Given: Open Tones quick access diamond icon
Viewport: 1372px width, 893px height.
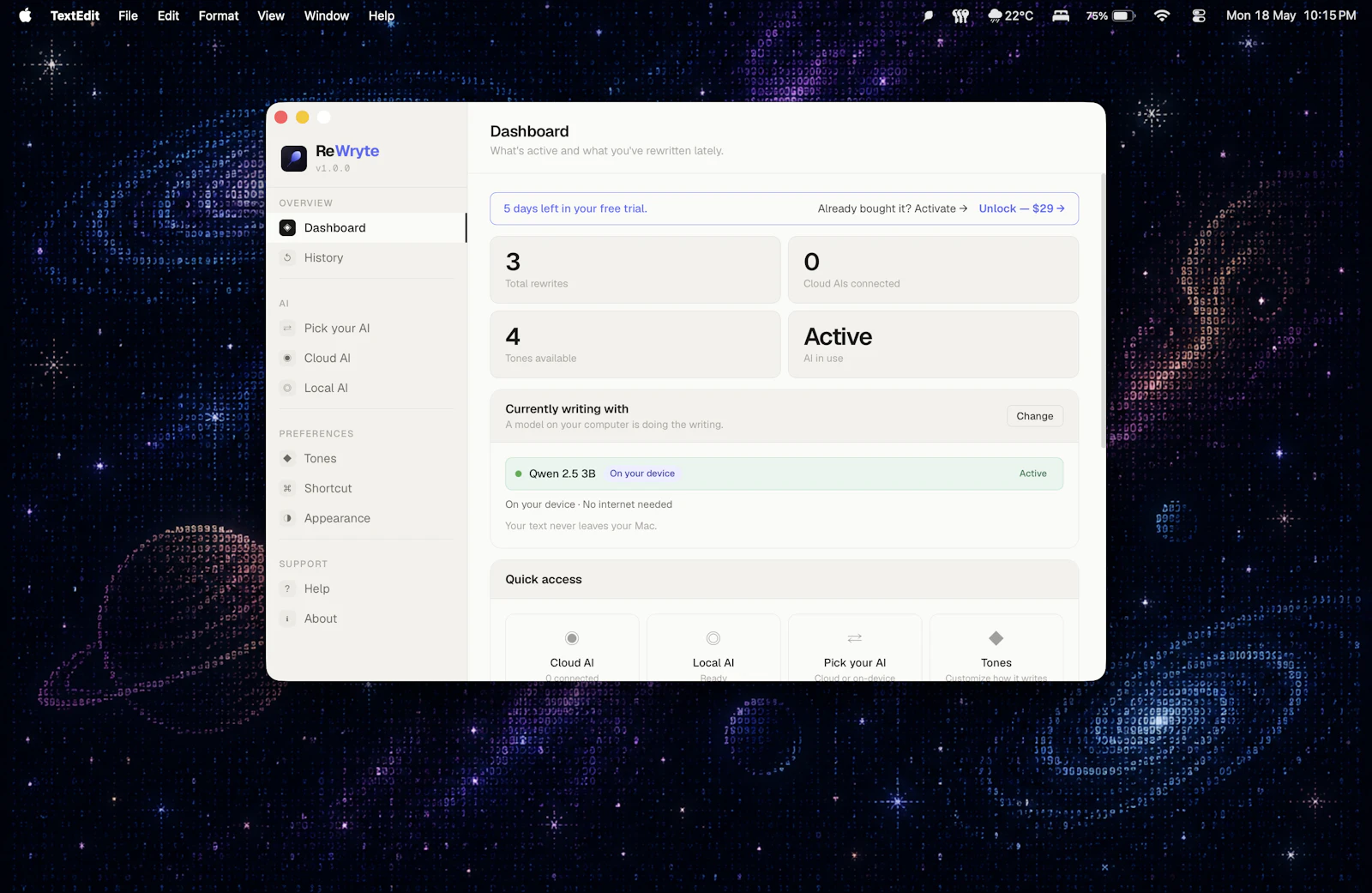Looking at the screenshot, I should pyautogui.click(x=996, y=638).
